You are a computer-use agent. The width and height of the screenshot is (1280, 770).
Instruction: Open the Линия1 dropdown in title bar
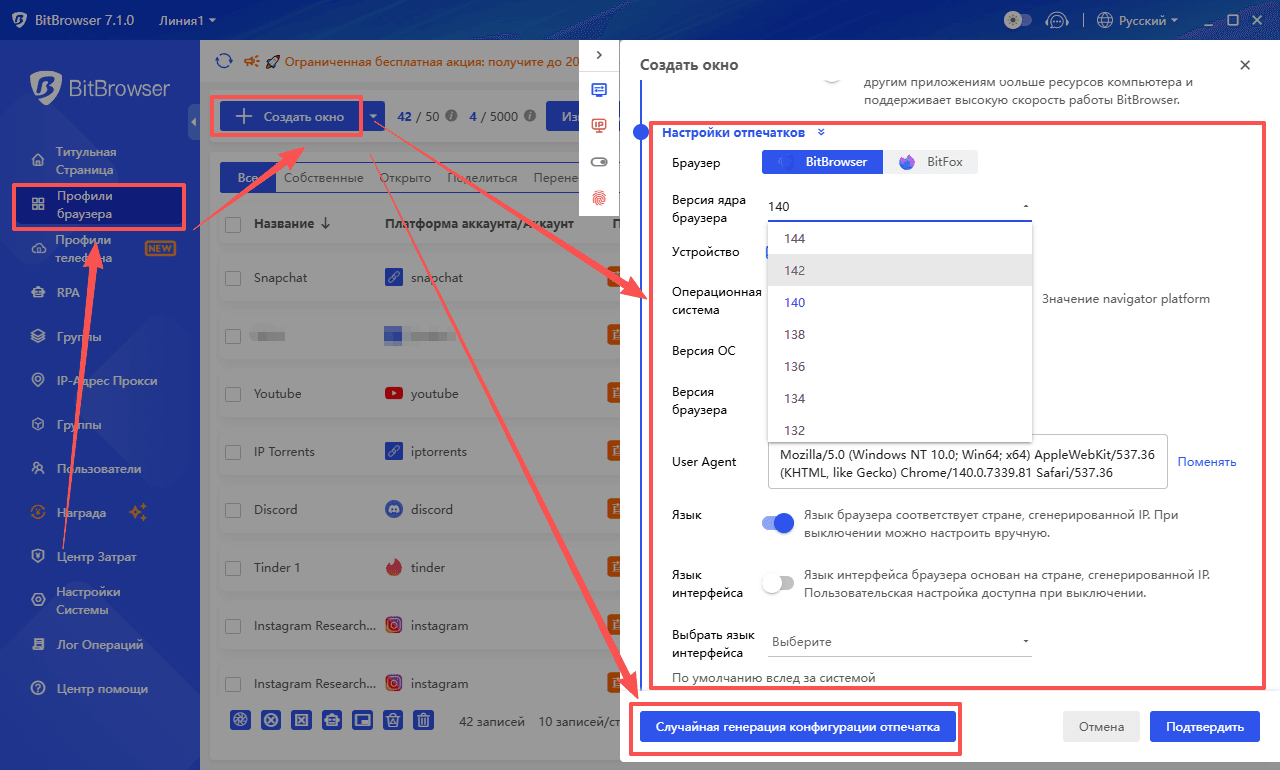click(188, 20)
